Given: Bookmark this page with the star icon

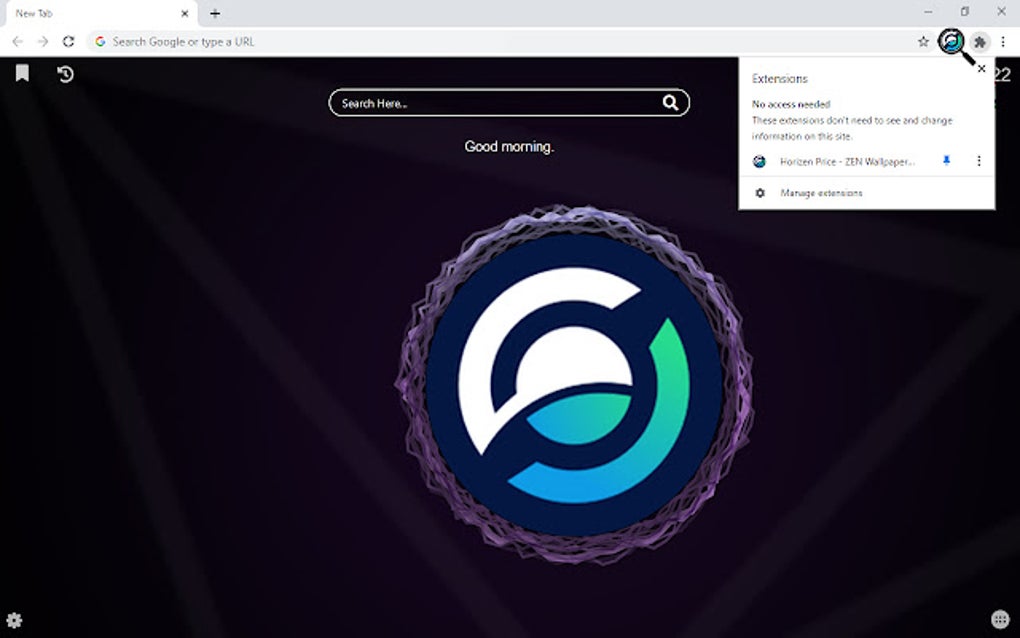Looking at the screenshot, I should [923, 42].
